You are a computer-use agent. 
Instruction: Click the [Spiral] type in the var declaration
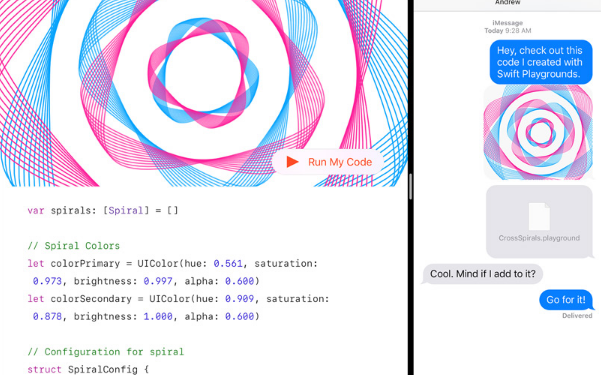[126, 211]
